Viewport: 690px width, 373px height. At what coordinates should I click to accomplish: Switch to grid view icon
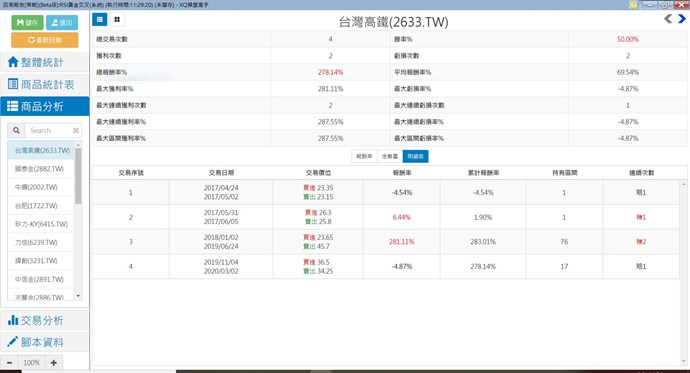[117, 19]
